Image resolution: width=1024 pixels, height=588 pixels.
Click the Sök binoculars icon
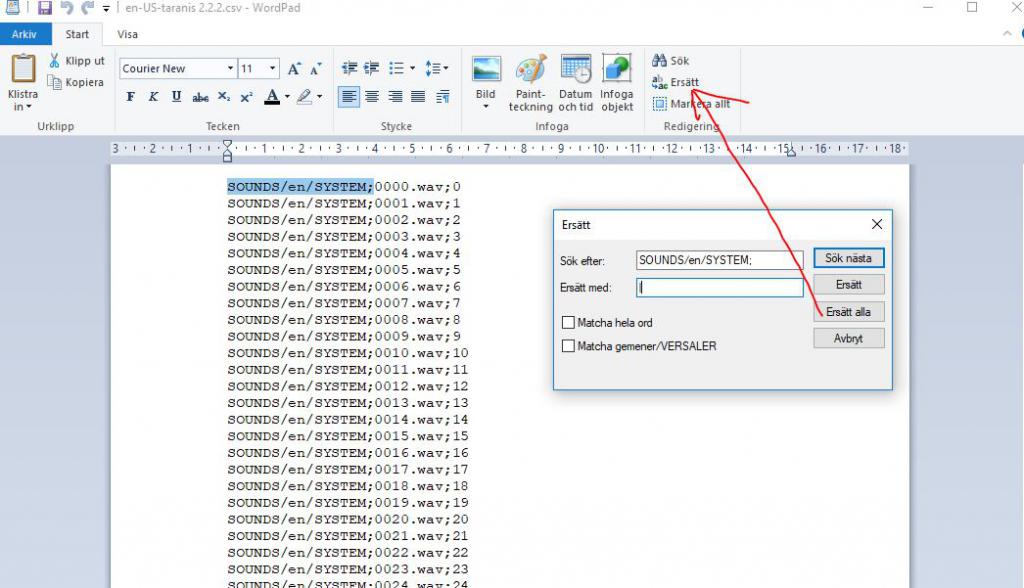pyautogui.click(x=660, y=61)
